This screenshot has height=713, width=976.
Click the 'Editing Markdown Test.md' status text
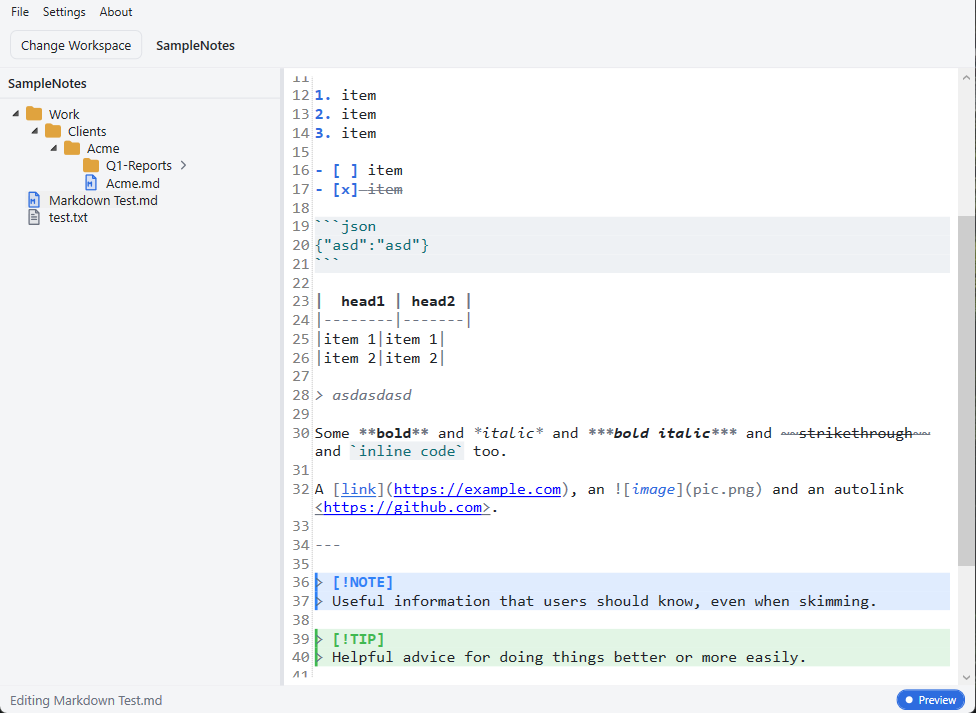pos(86,701)
